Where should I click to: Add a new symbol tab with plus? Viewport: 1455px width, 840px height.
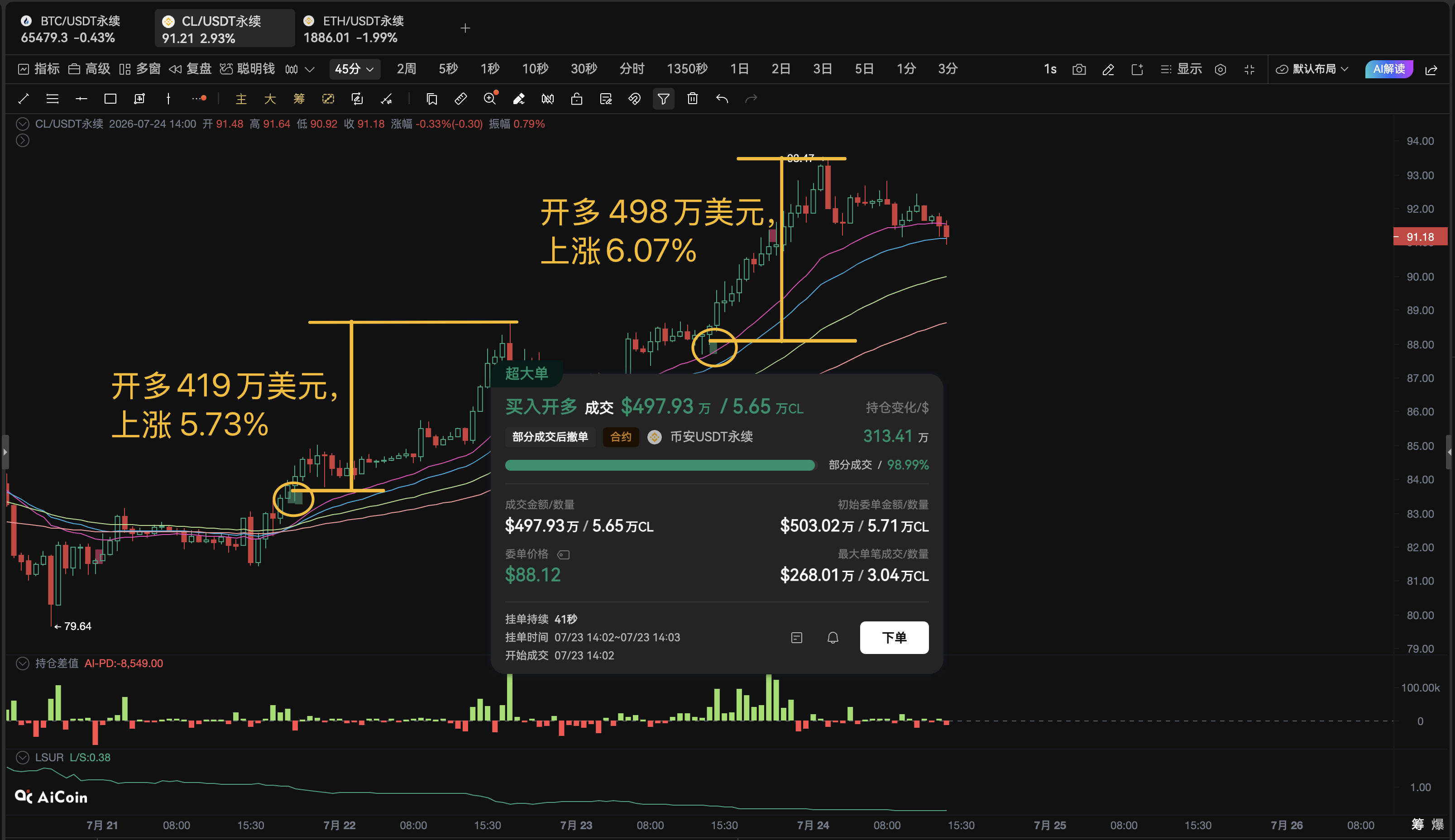tap(465, 28)
